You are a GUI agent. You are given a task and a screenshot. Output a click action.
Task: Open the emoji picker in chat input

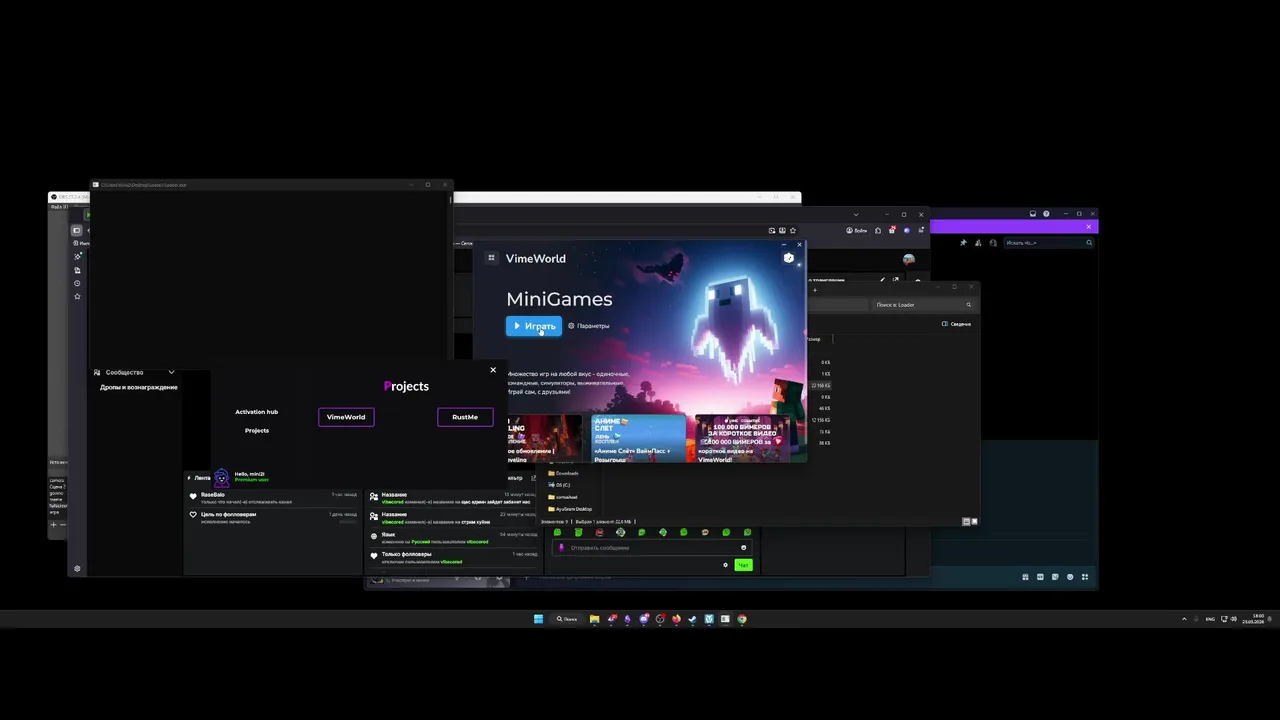point(743,548)
